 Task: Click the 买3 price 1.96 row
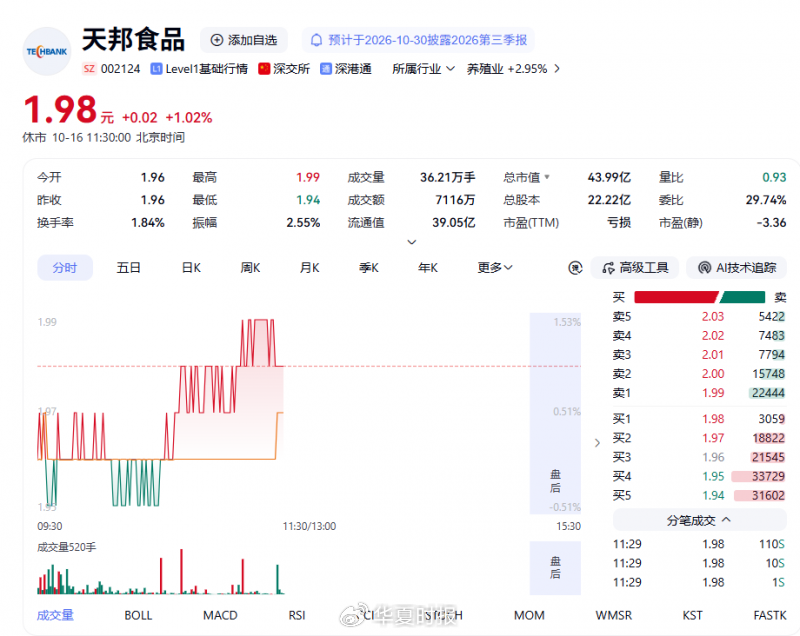(698, 457)
